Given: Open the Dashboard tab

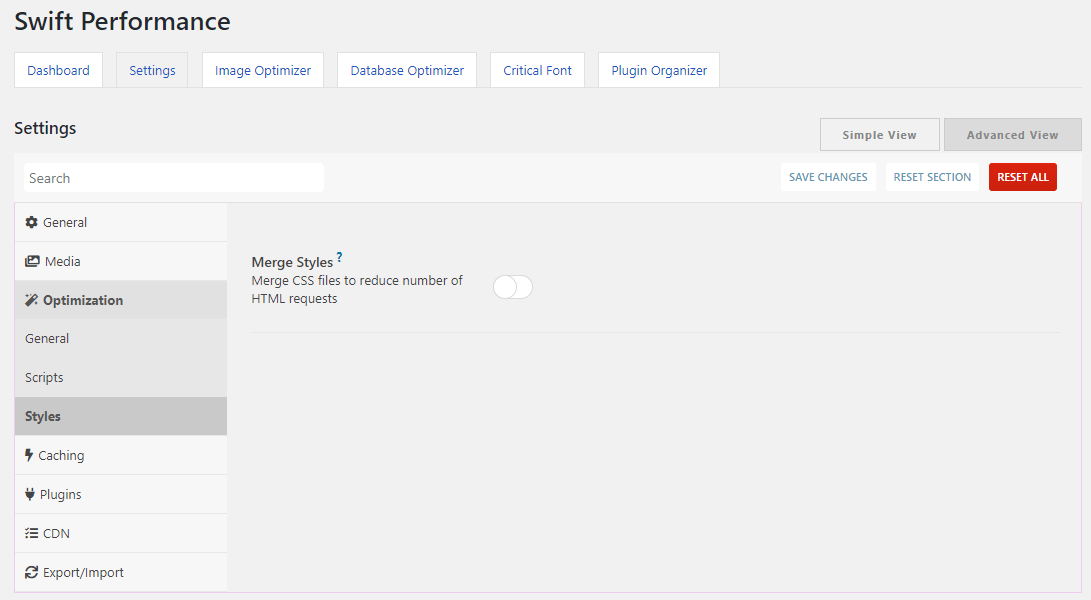Looking at the screenshot, I should [58, 70].
